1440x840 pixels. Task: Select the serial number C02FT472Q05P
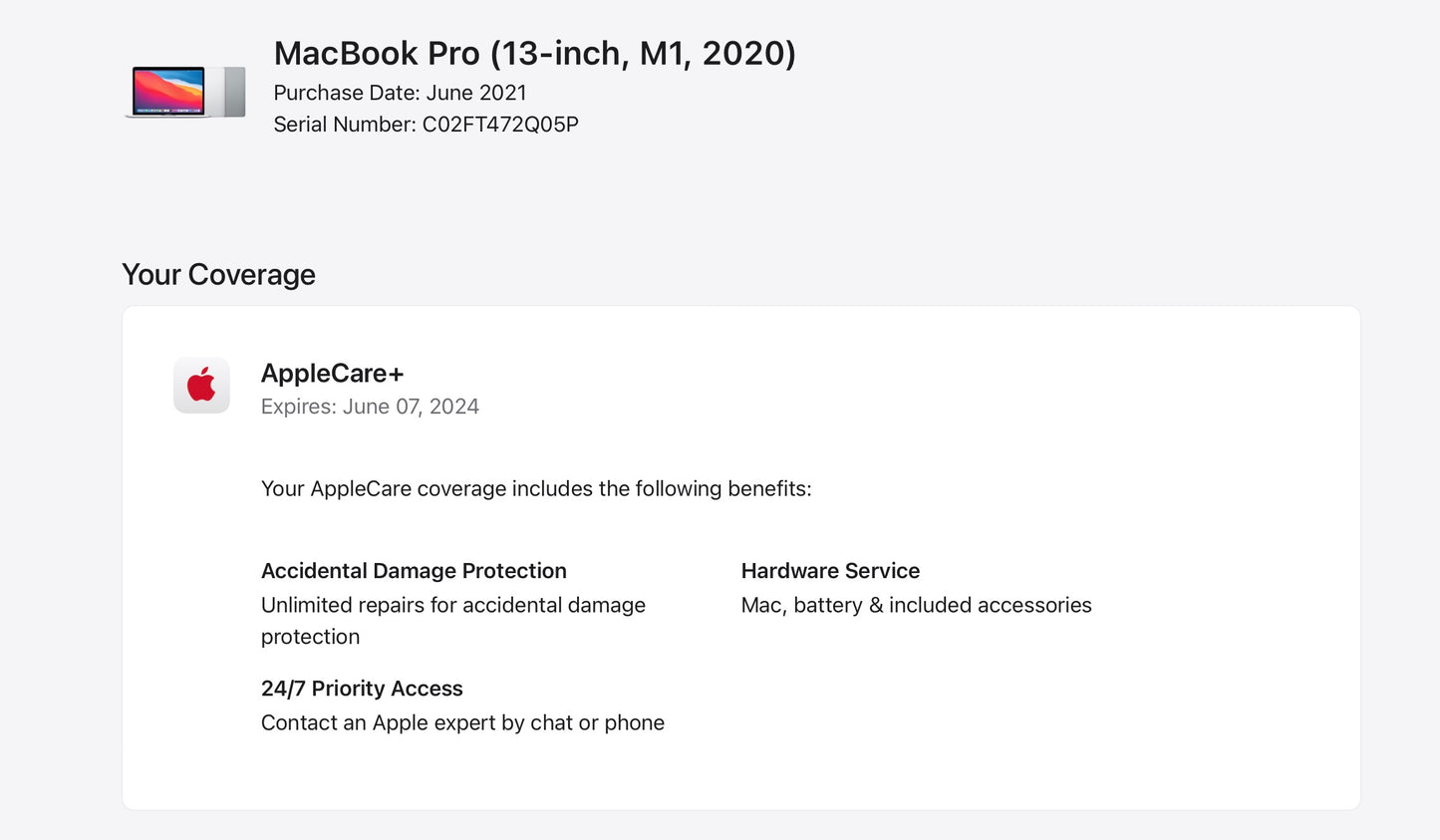pyautogui.click(x=427, y=124)
